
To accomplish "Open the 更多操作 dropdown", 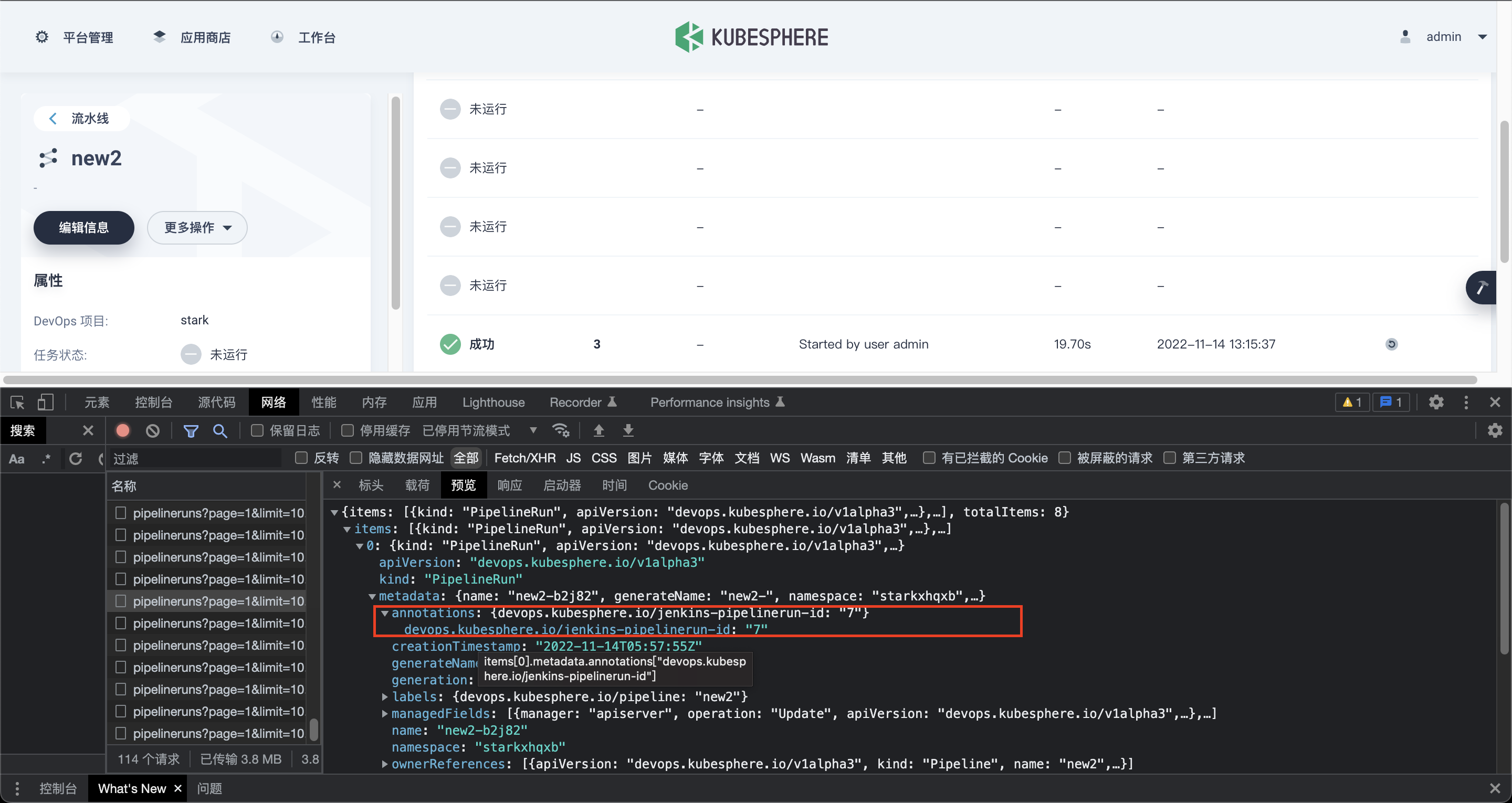I will (x=197, y=228).
